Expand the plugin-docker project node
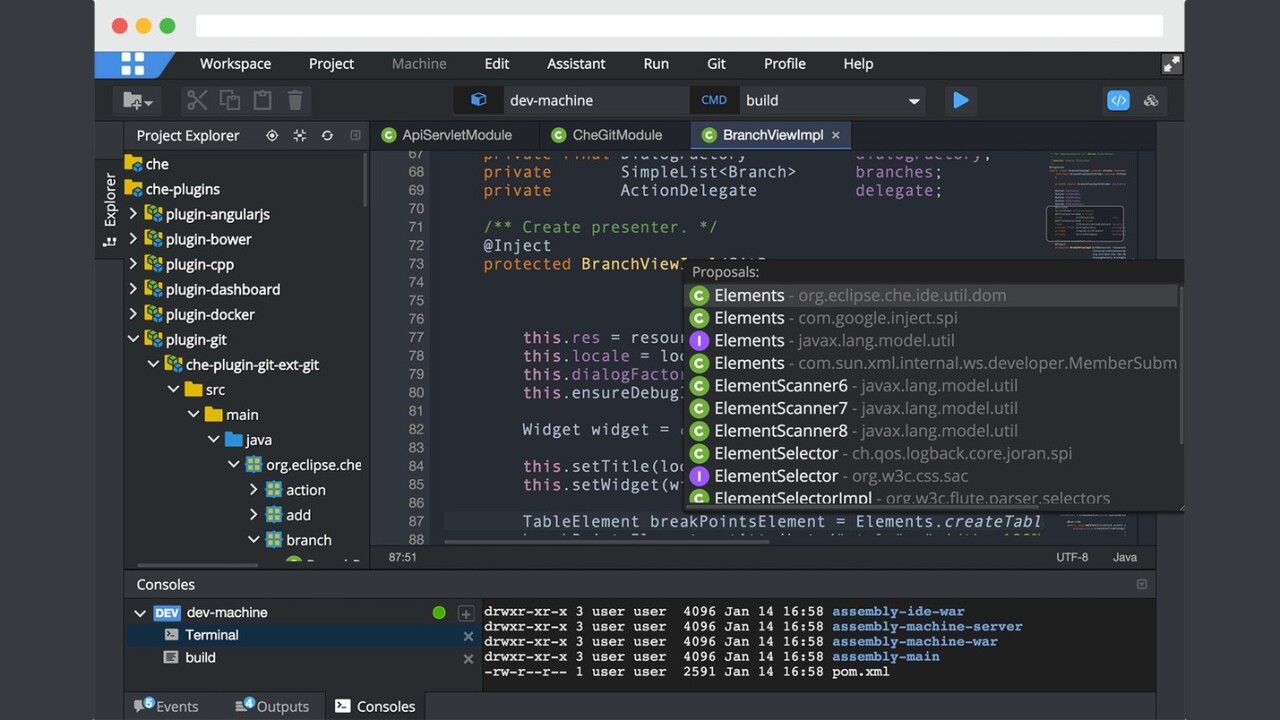The image size is (1280, 720). tap(133, 314)
